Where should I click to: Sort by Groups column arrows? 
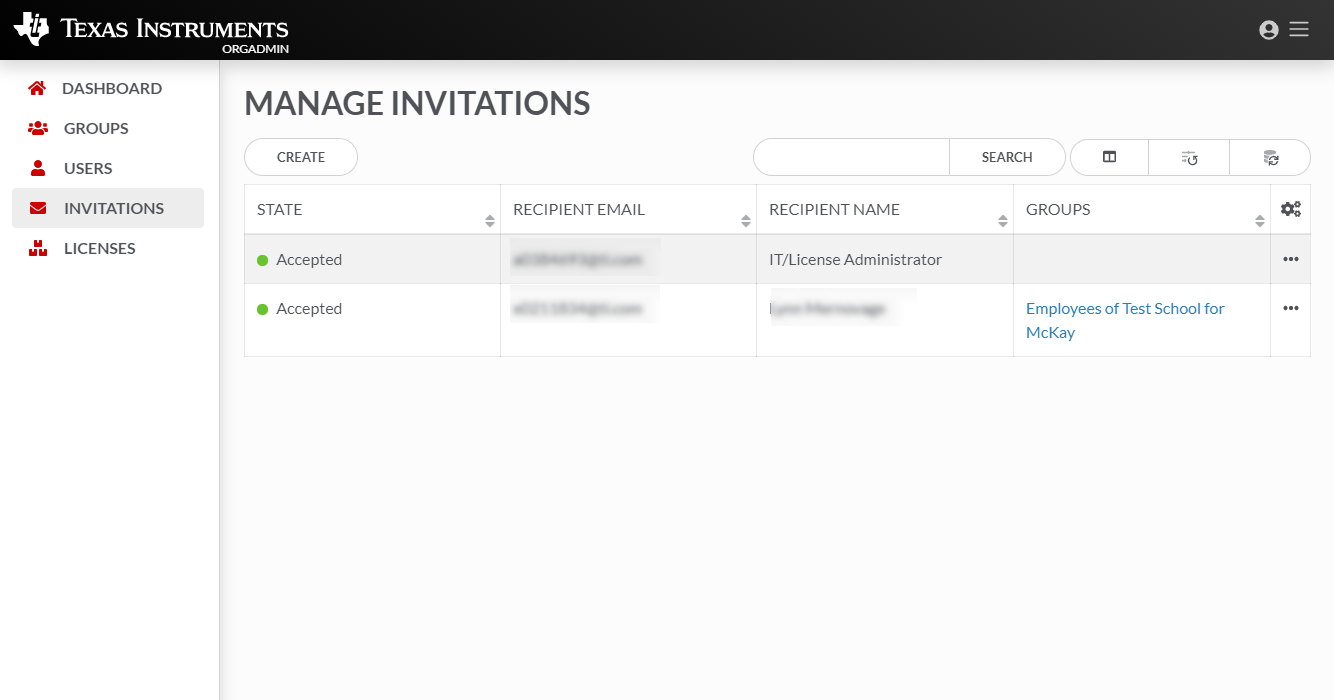1260,221
